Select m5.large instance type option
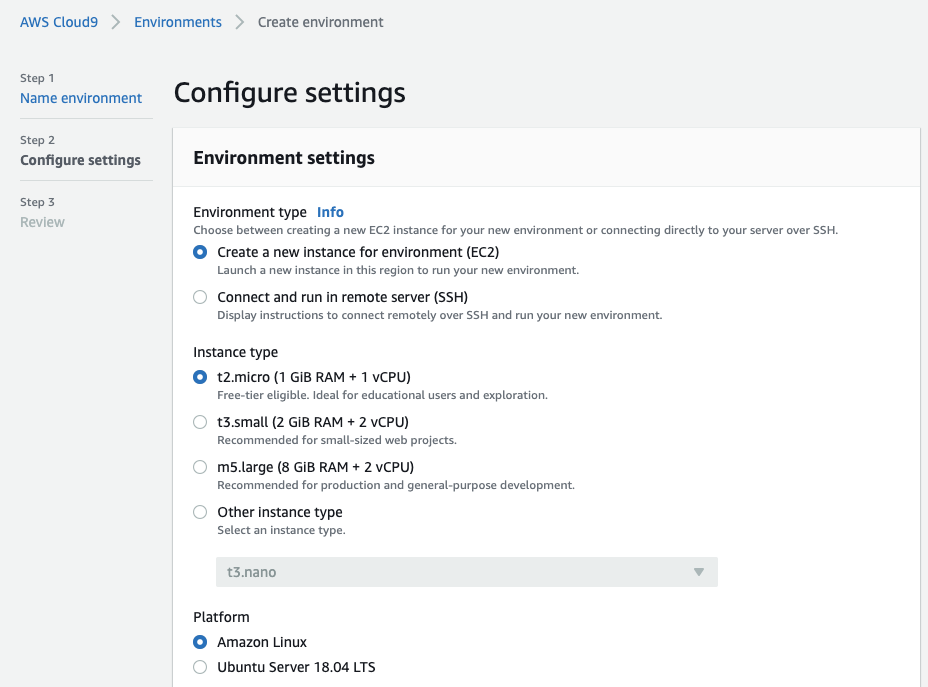This screenshot has height=687, width=928. (x=200, y=467)
